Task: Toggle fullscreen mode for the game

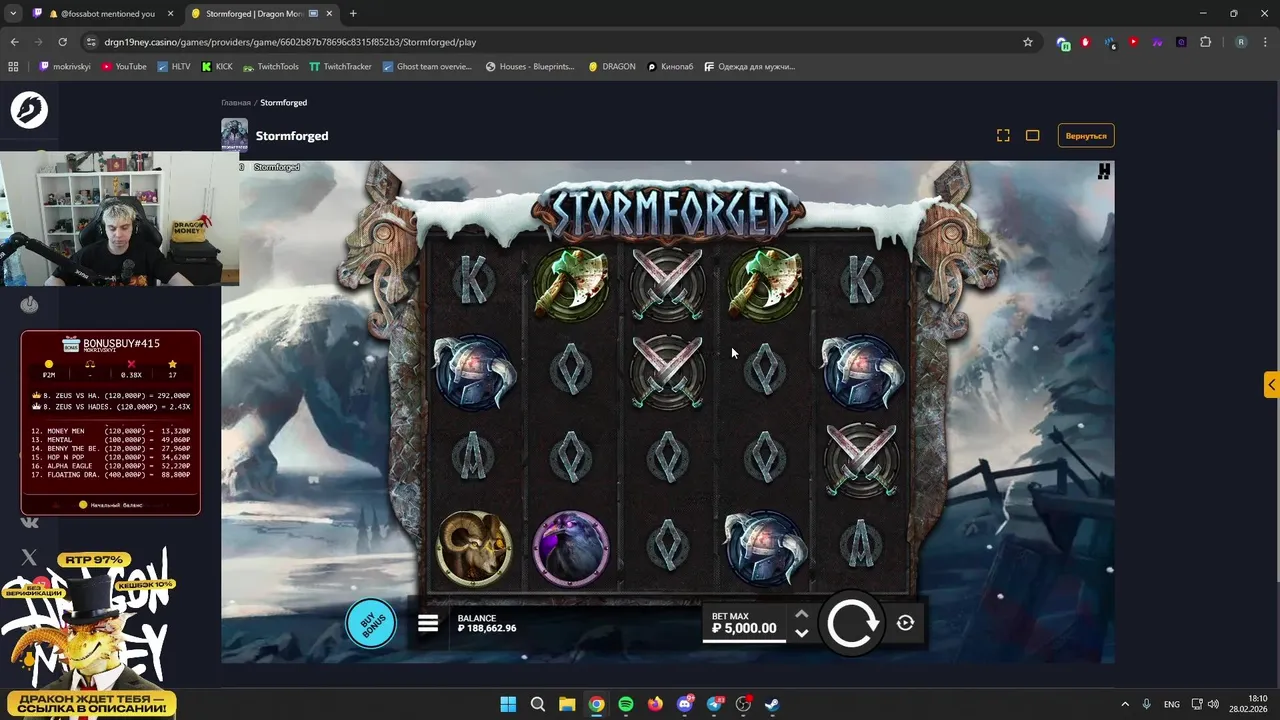Action: [x=1003, y=135]
